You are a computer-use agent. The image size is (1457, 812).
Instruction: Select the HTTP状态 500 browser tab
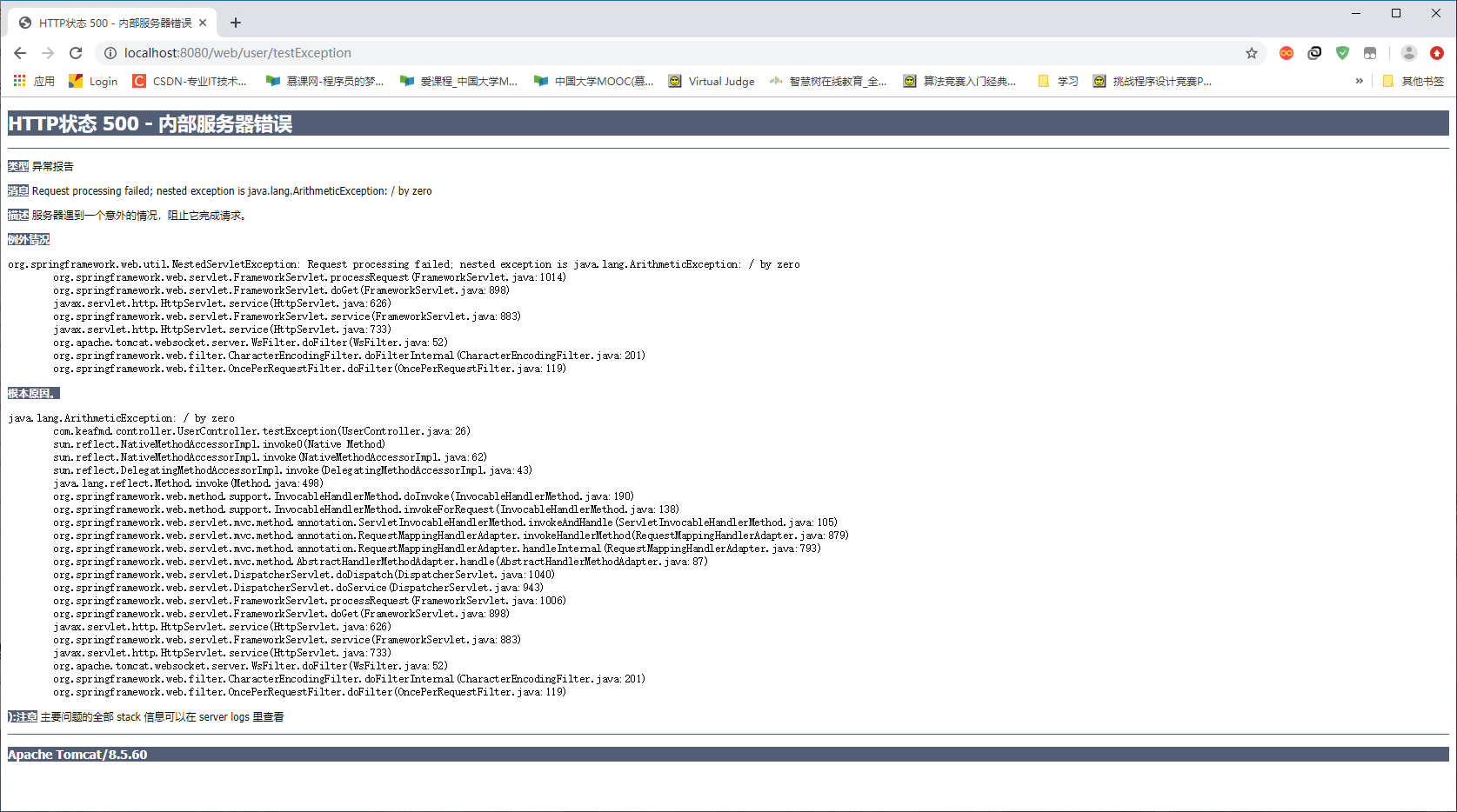coord(111,23)
